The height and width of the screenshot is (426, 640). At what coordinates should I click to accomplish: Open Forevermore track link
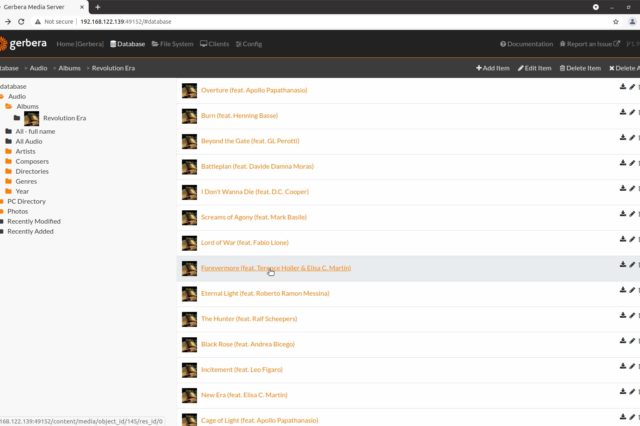click(x=276, y=268)
